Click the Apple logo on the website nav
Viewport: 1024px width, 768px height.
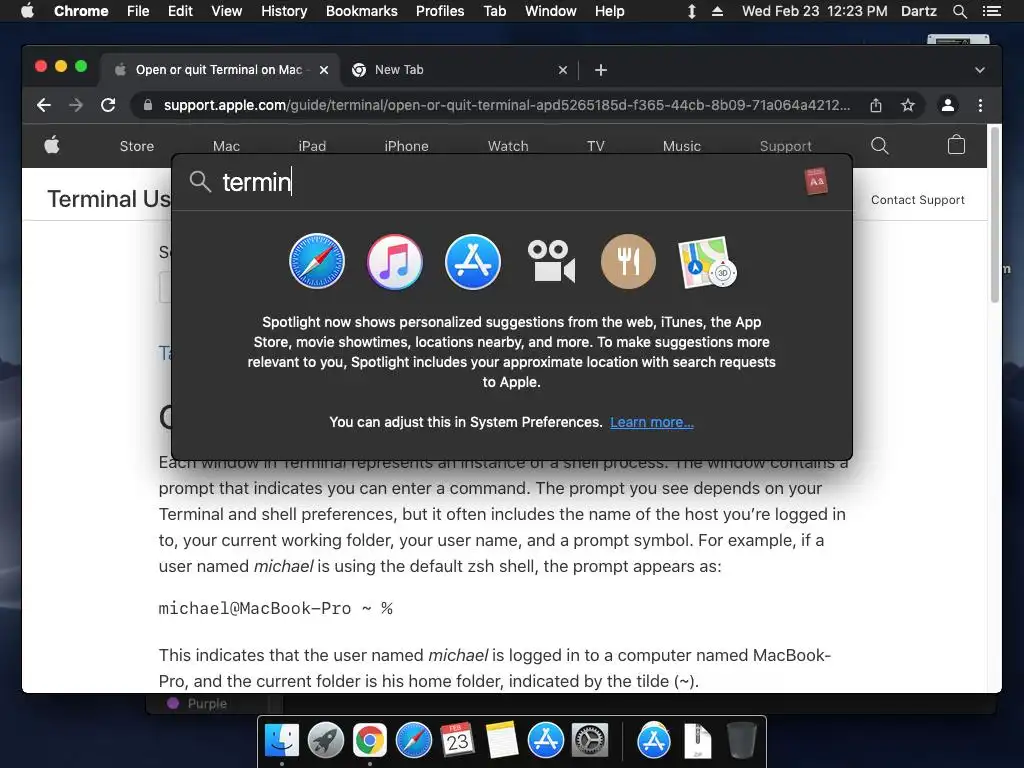52,145
